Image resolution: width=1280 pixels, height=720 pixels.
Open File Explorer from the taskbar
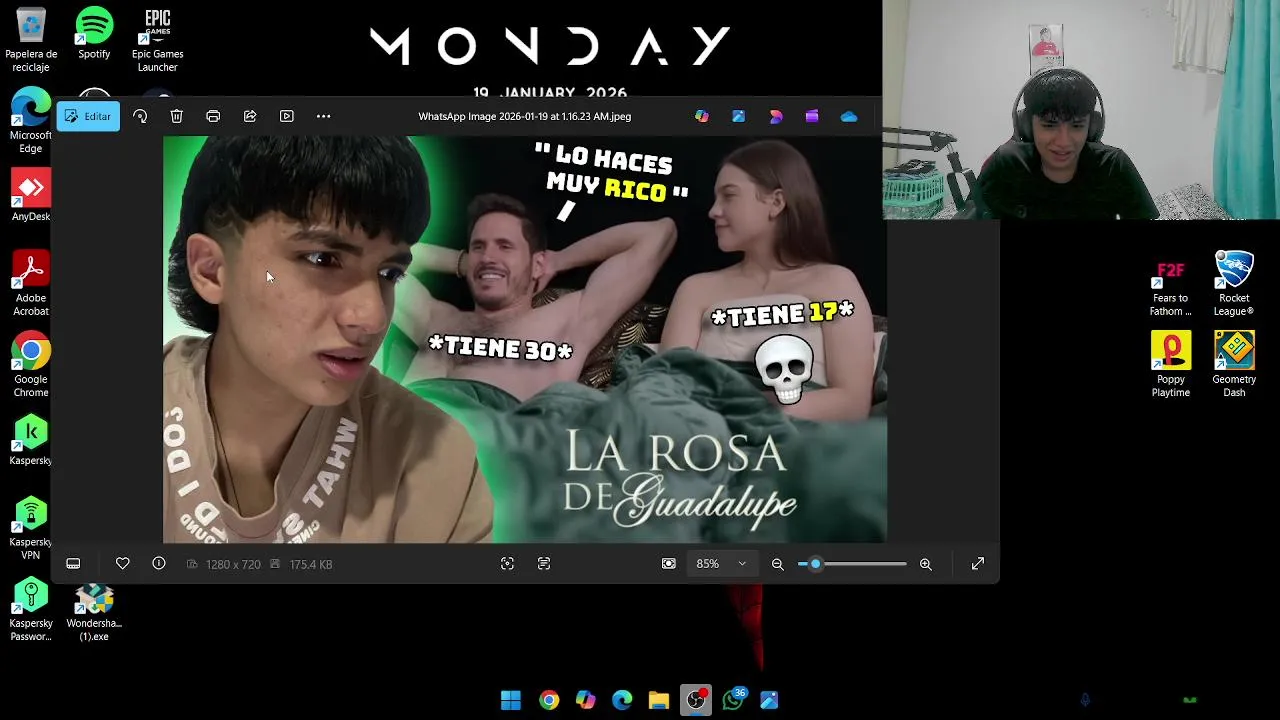pos(659,700)
